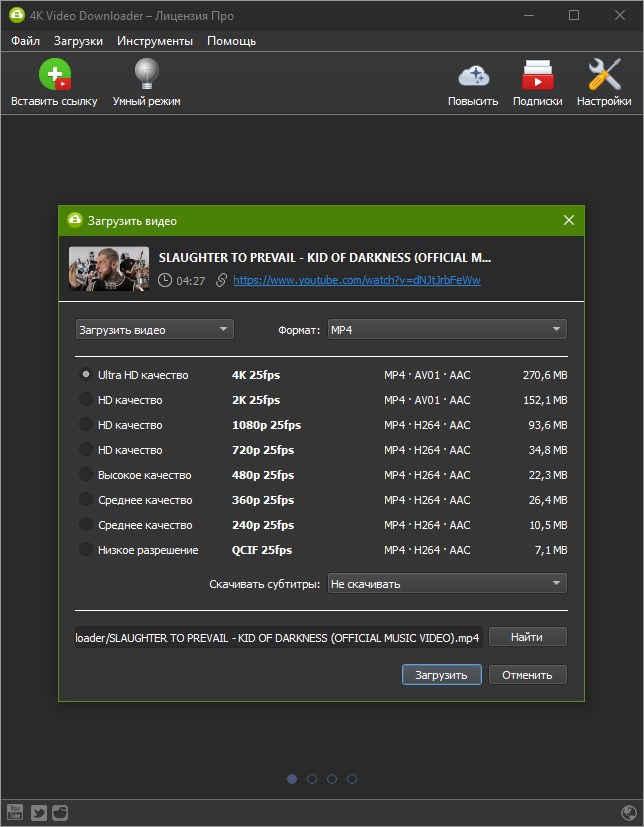Open the Загрузить видео mode dropdown
This screenshot has width=644, height=827.
(x=155, y=330)
